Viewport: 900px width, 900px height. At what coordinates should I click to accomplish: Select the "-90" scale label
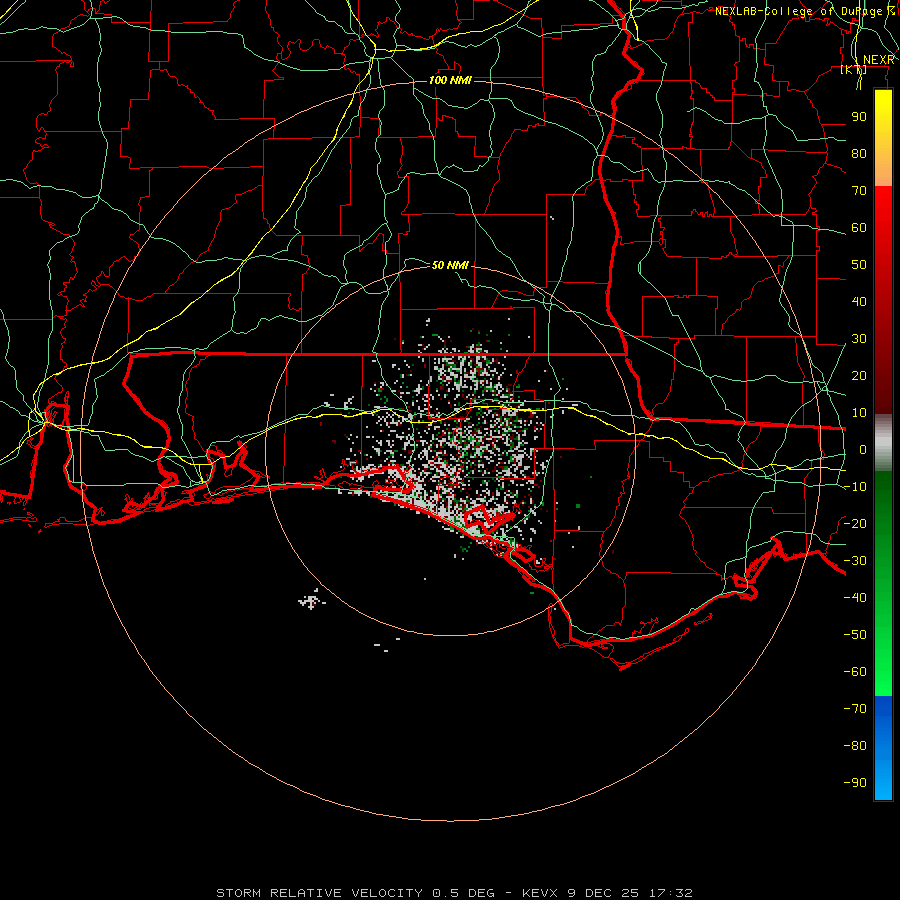click(x=855, y=783)
